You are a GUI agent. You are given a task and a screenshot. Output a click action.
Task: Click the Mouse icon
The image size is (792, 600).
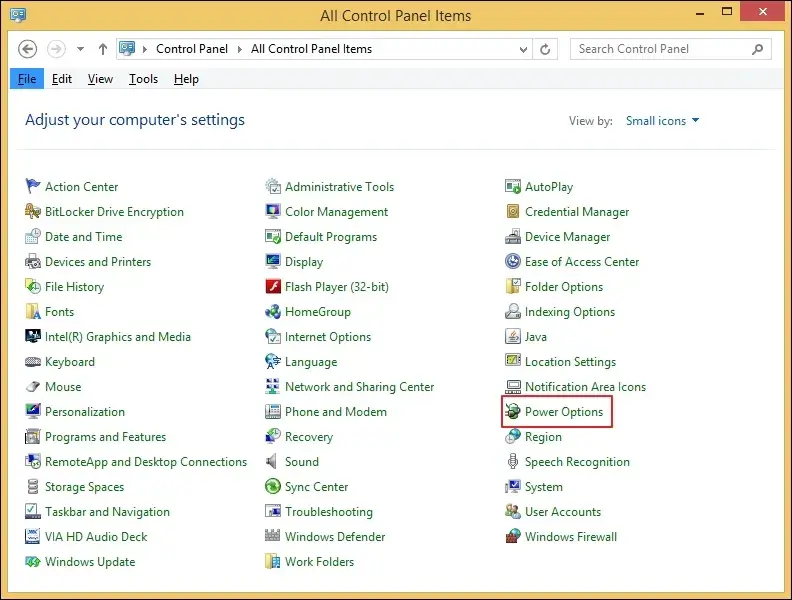pos(33,386)
